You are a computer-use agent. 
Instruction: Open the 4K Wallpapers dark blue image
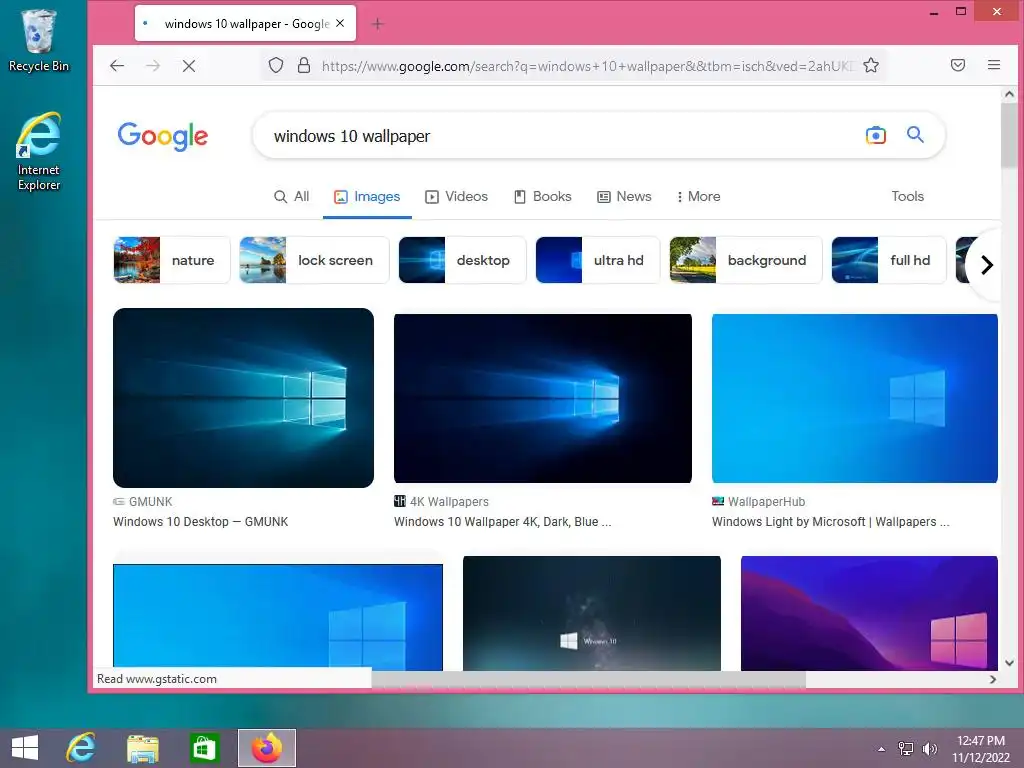[543, 398]
